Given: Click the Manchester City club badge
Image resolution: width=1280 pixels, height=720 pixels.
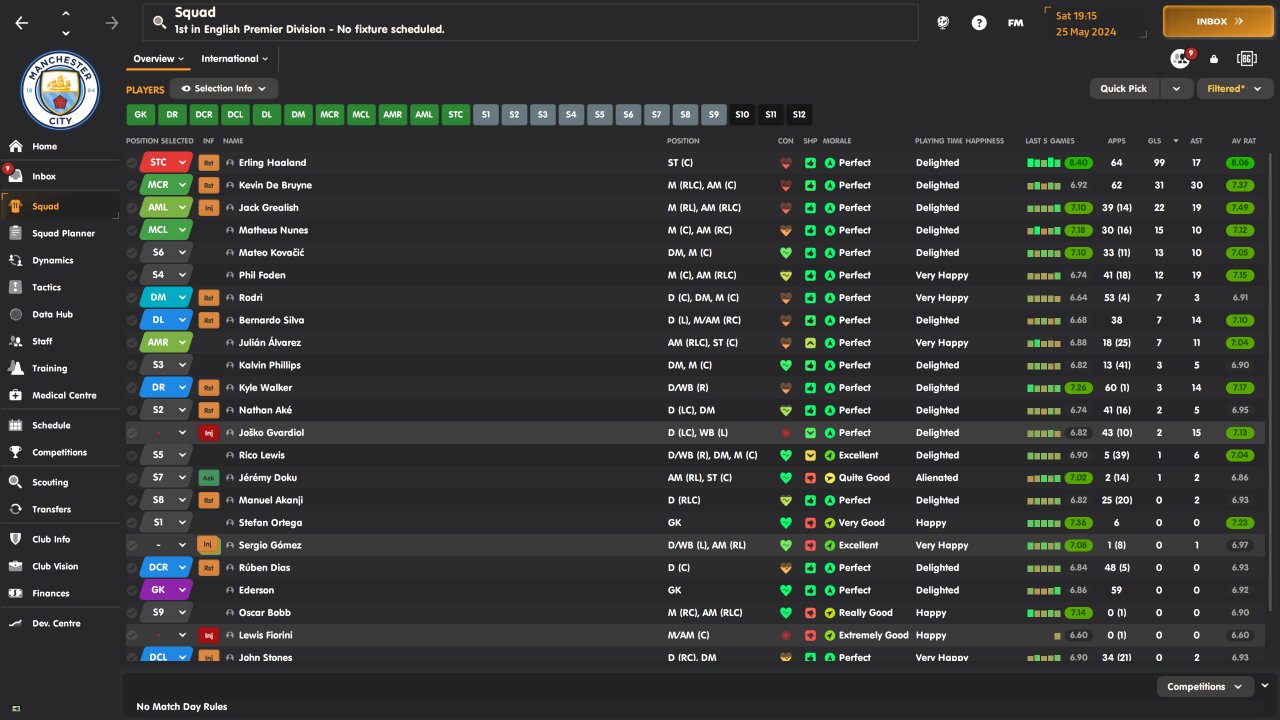Looking at the screenshot, I should [x=60, y=90].
